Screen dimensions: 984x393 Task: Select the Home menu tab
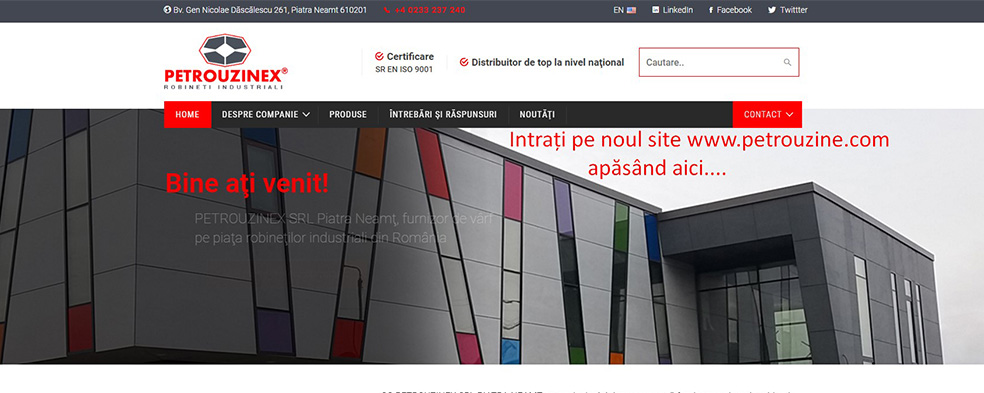[x=188, y=114]
